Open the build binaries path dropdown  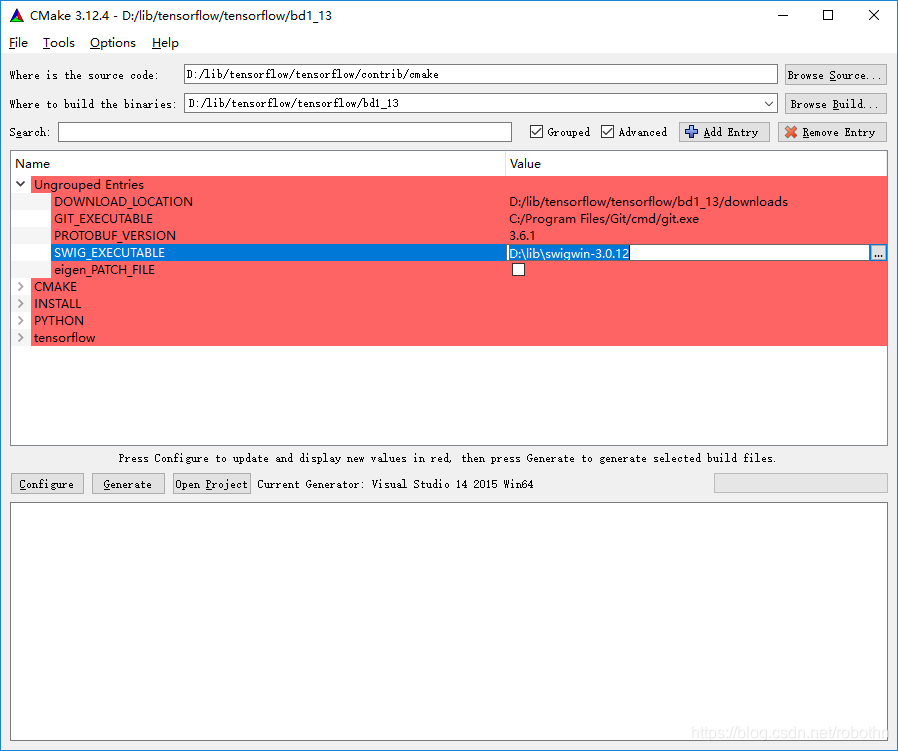(x=769, y=104)
